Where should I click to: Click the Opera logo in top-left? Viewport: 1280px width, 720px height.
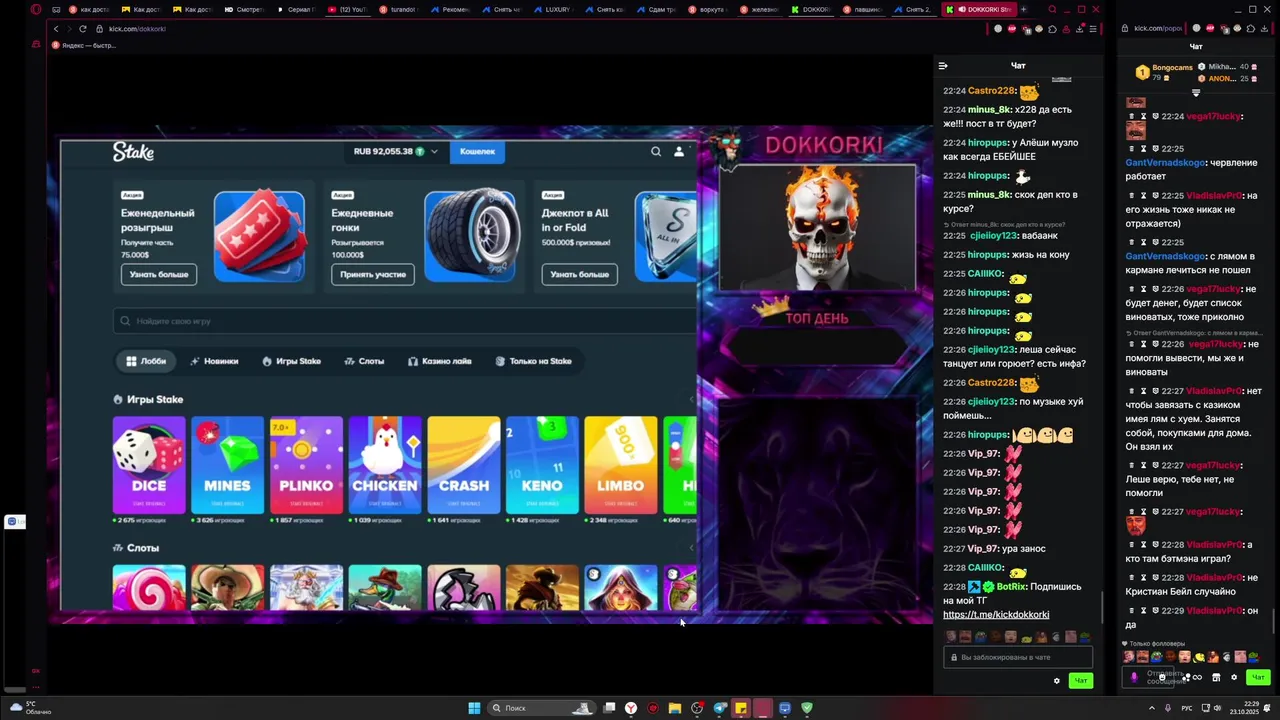[36, 9]
